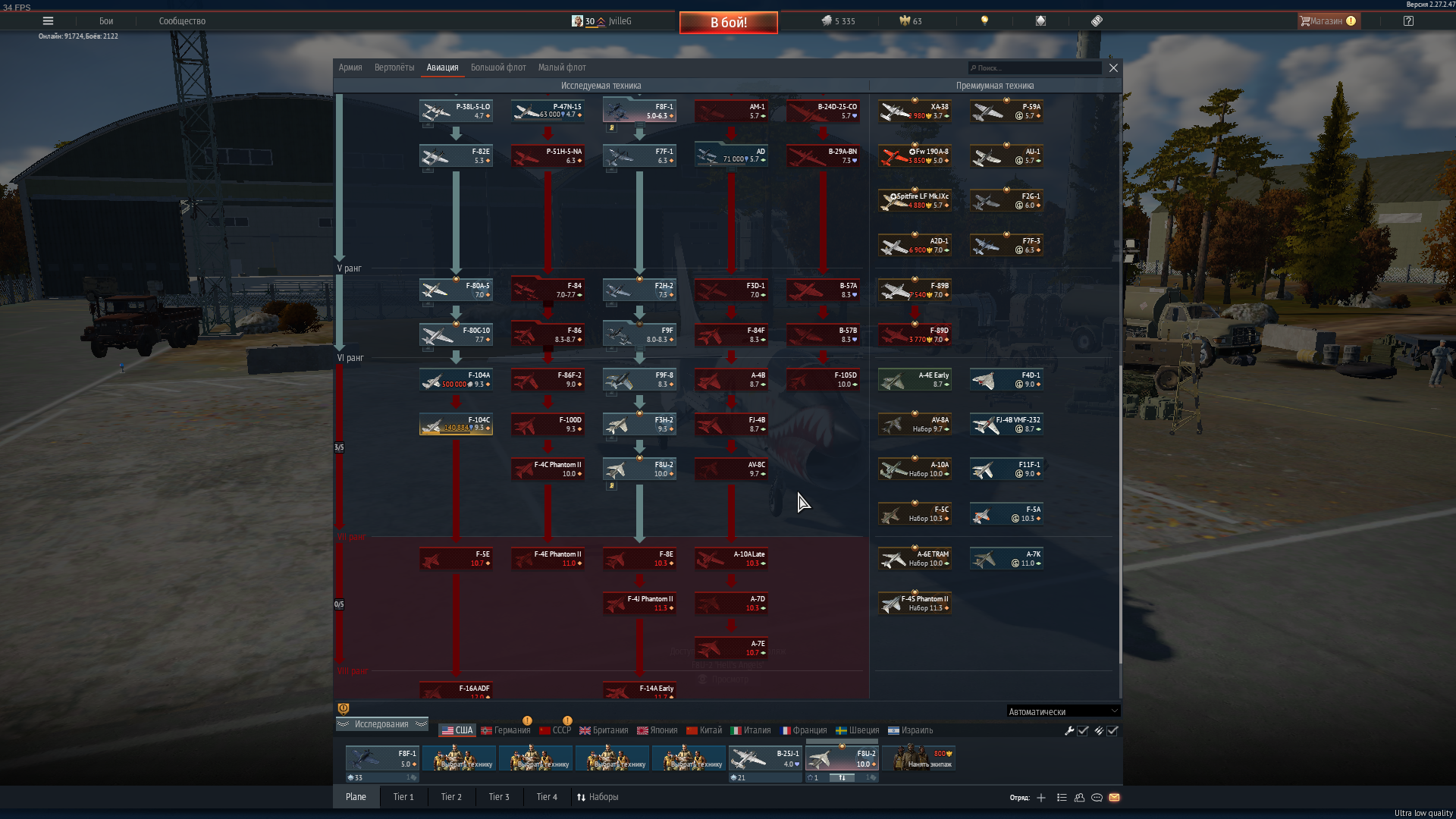Viewport: 1456px width, 819px height.
Task: Click the silver lions balance 5 335
Action: [x=838, y=21]
